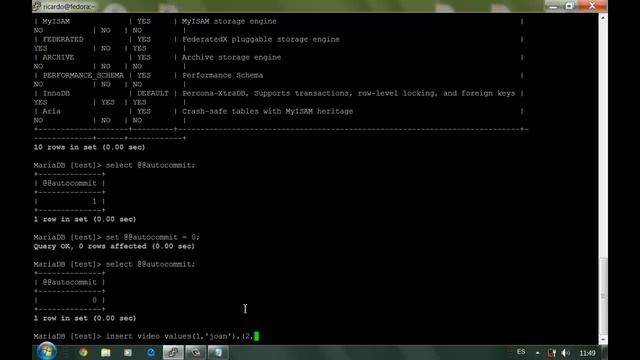The height and width of the screenshot is (360, 640).
Task: Click the text 'MyISAM storage engine'
Action: coord(229,21)
